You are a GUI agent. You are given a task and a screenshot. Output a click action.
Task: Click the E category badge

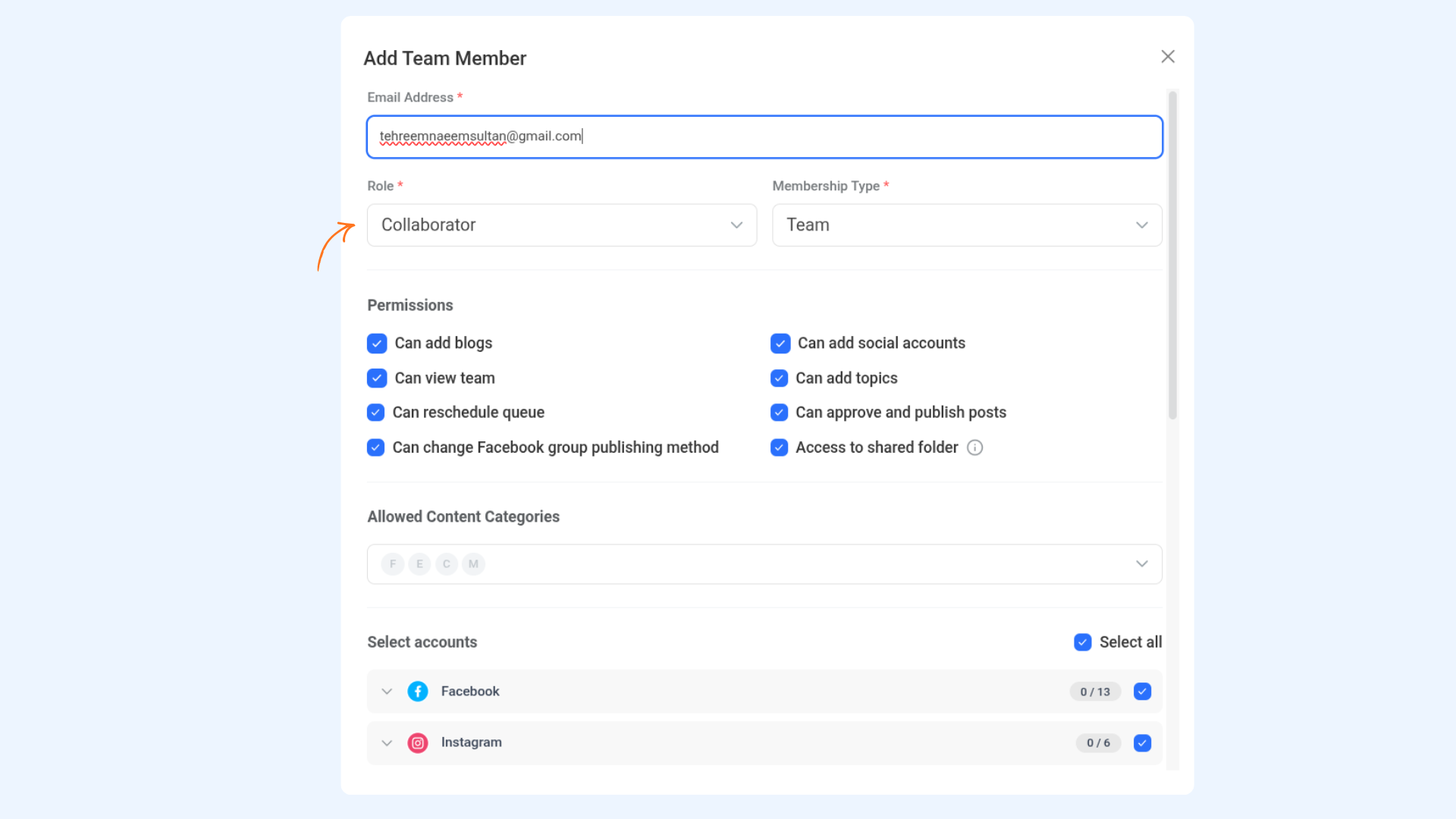(419, 564)
